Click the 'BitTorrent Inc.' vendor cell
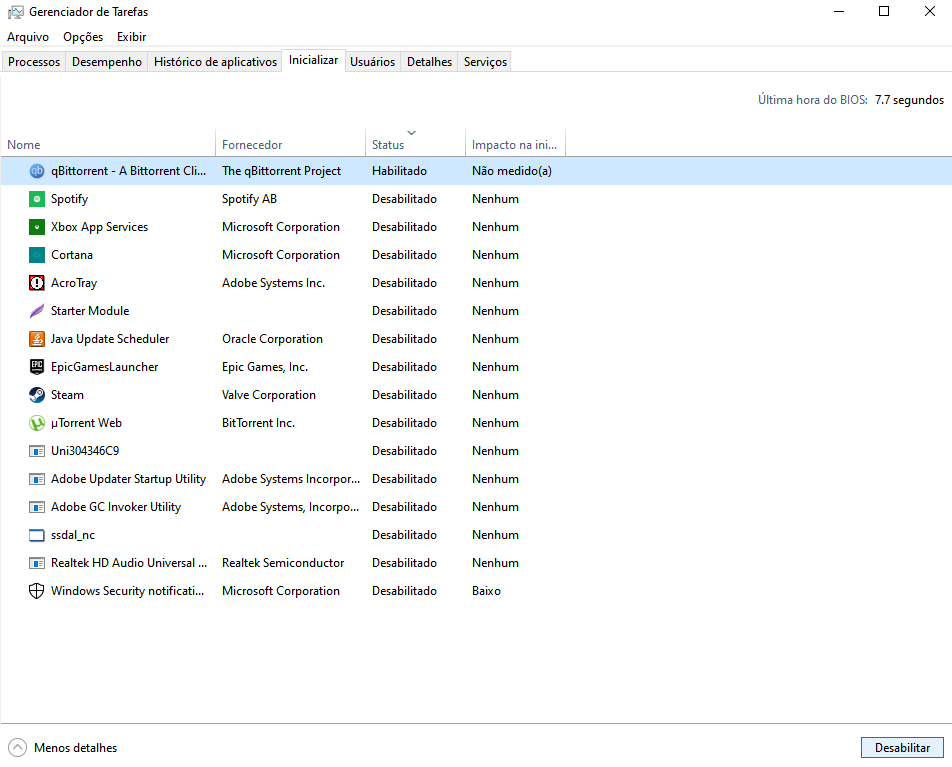Viewport: 952px width, 767px height. pos(259,423)
